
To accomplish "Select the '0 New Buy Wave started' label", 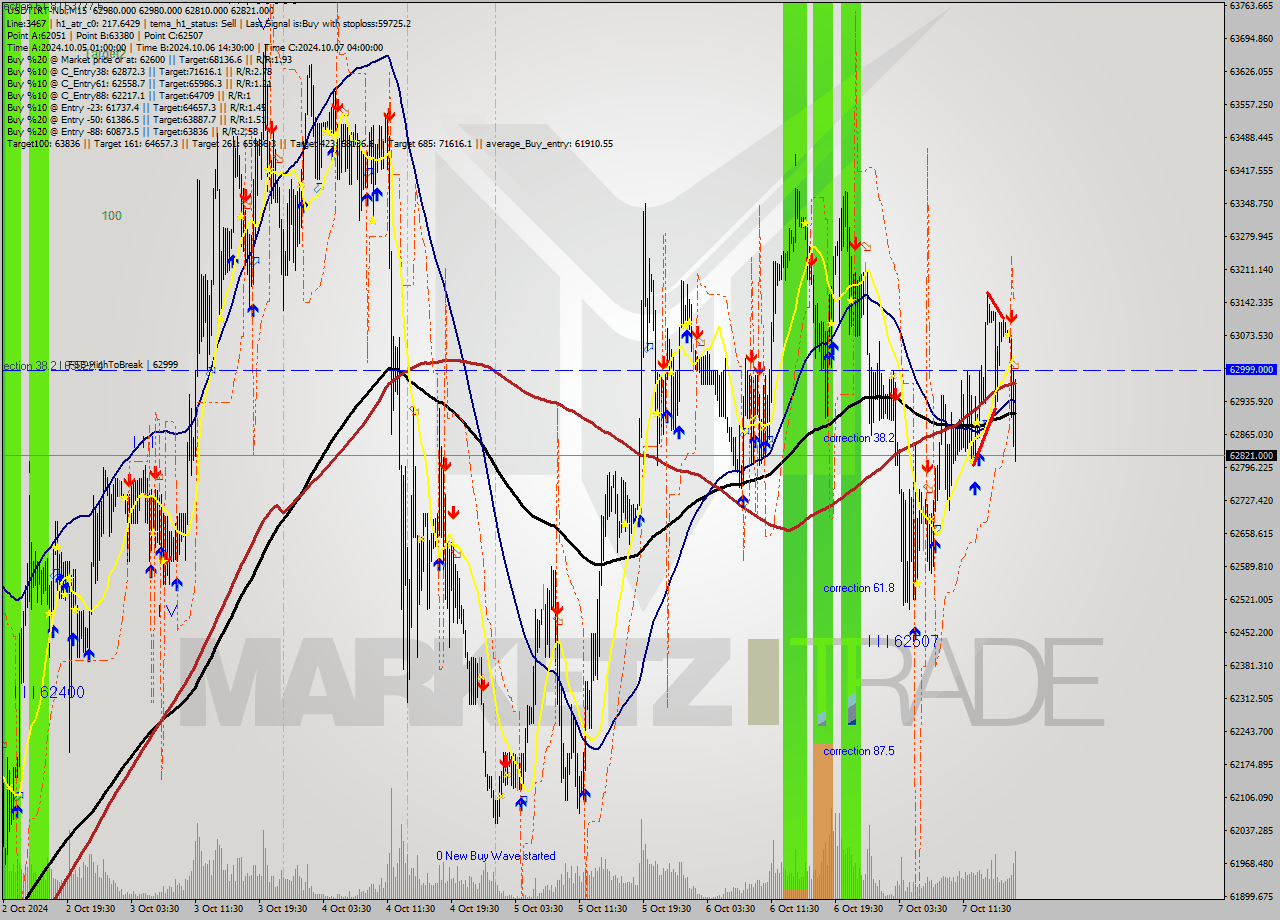I will 496,856.
